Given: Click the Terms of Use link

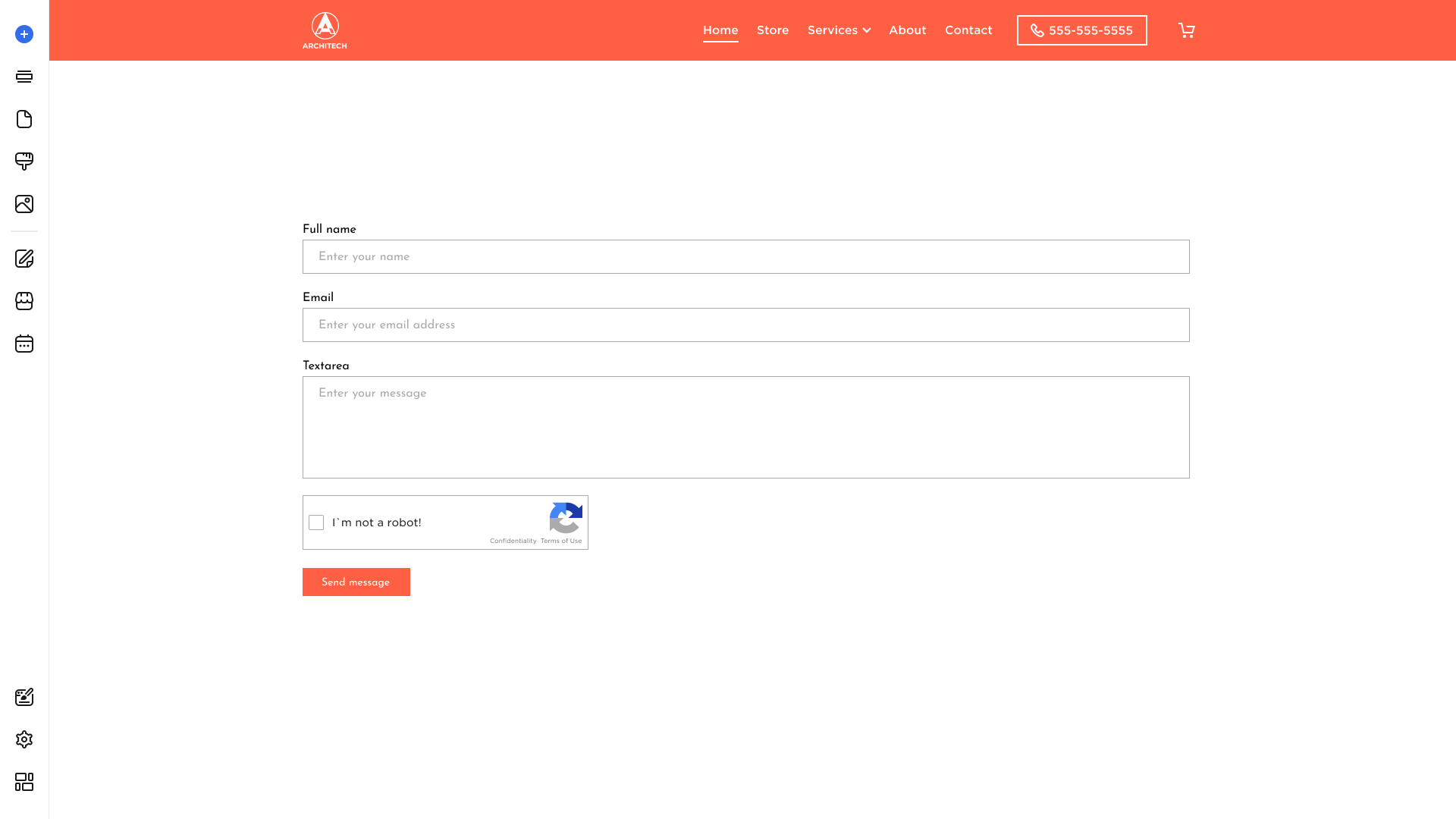Looking at the screenshot, I should click(561, 541).
